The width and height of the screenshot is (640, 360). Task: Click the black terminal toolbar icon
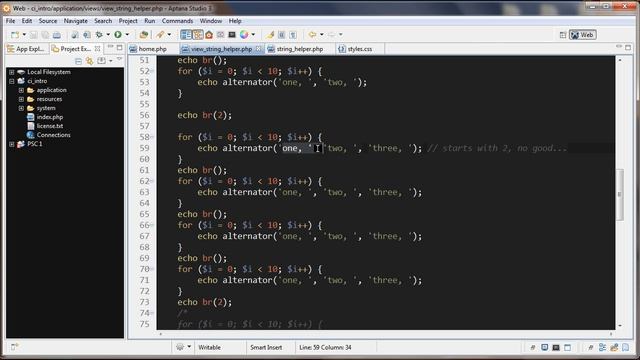pos(232,35)
